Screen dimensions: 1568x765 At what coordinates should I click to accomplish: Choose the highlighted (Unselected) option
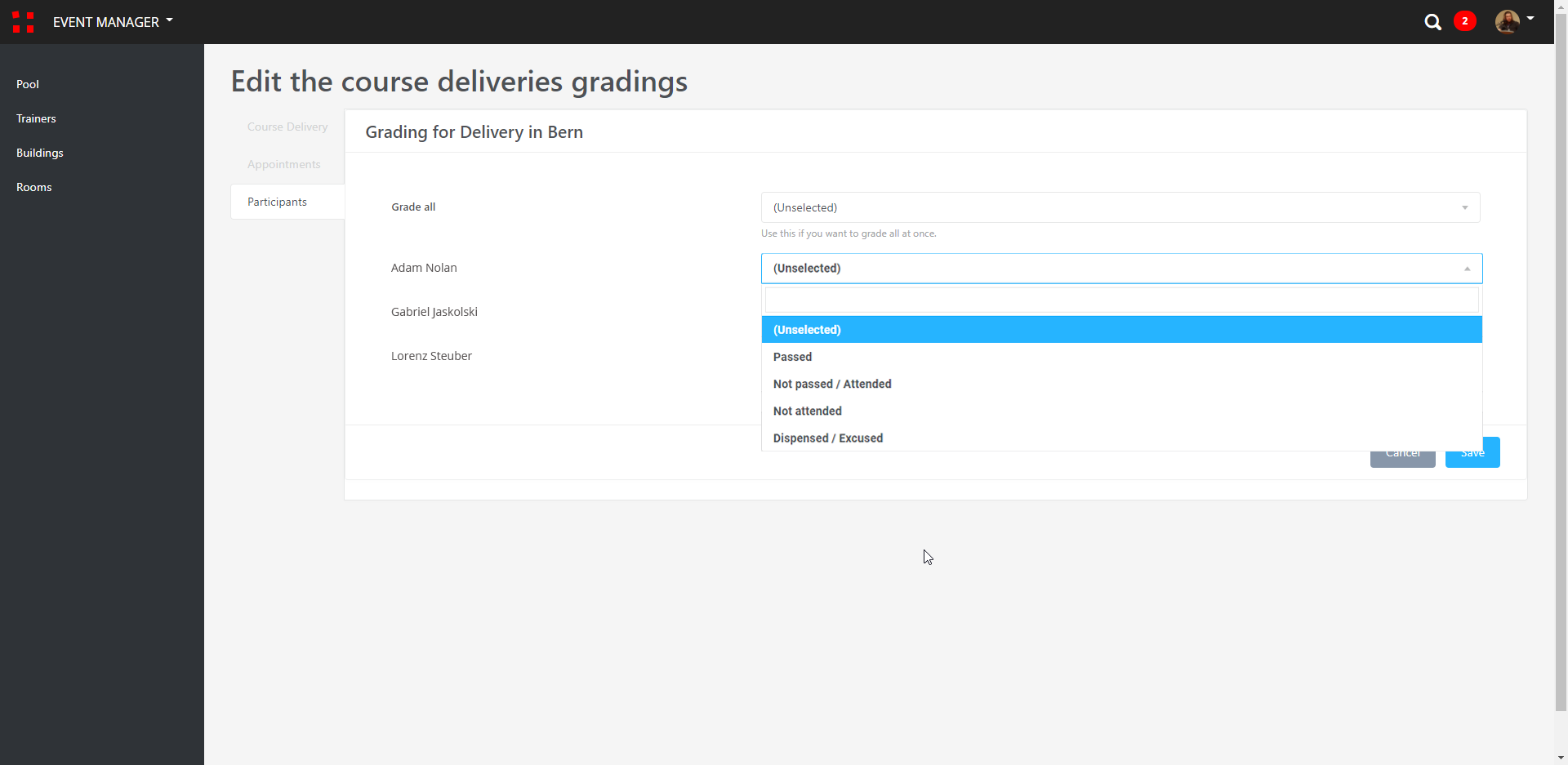point(807,330)
